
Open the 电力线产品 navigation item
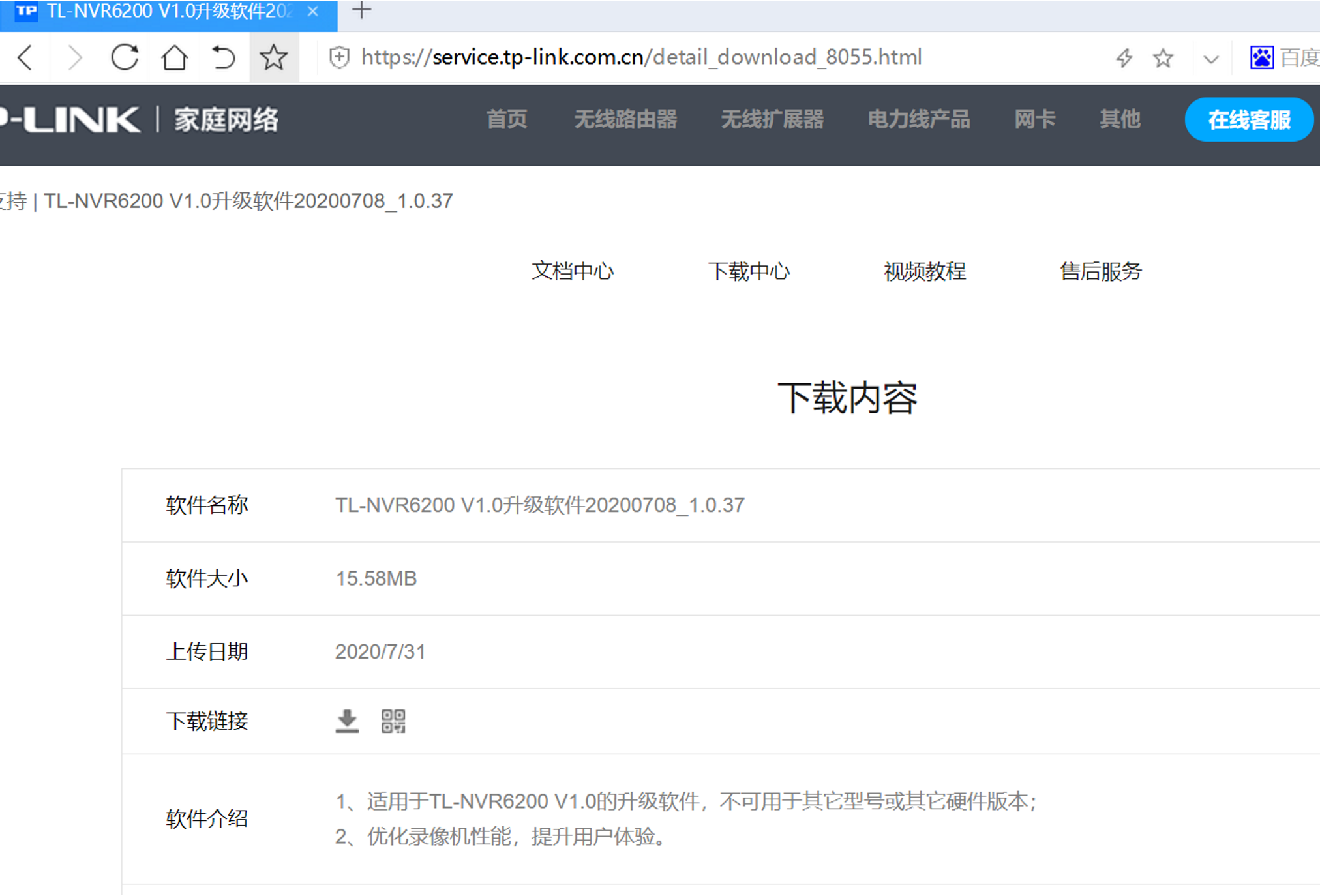(919, 119)
